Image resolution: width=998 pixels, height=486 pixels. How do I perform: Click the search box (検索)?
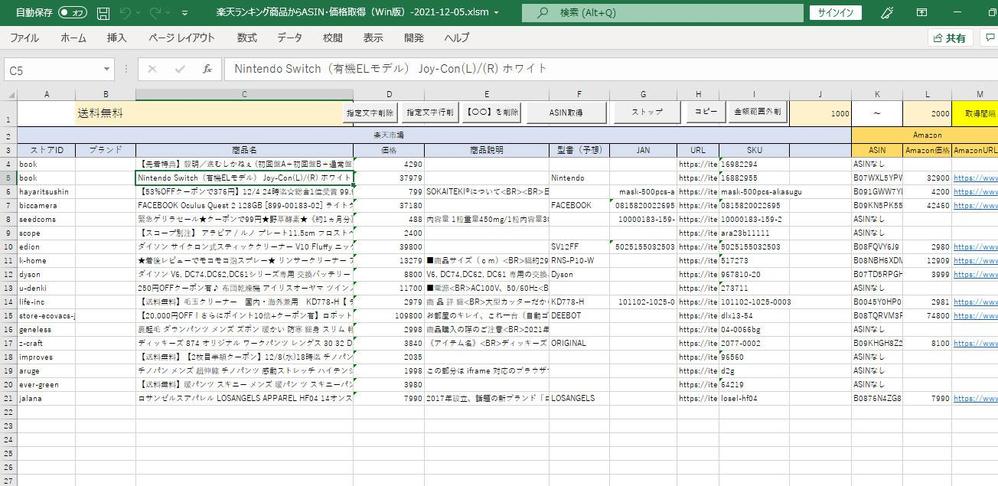coord(662,13)
